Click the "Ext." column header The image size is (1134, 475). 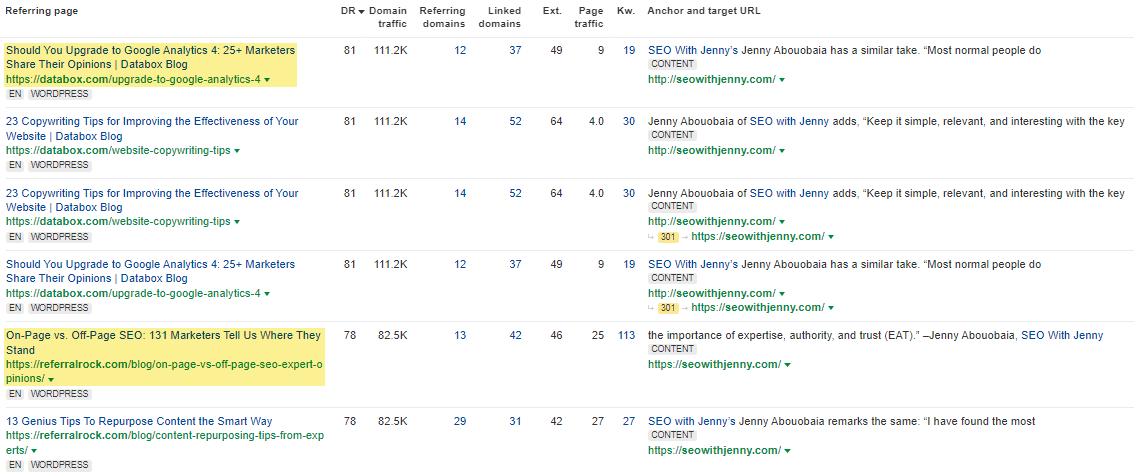pyautogui.click(x=552, y=10)
